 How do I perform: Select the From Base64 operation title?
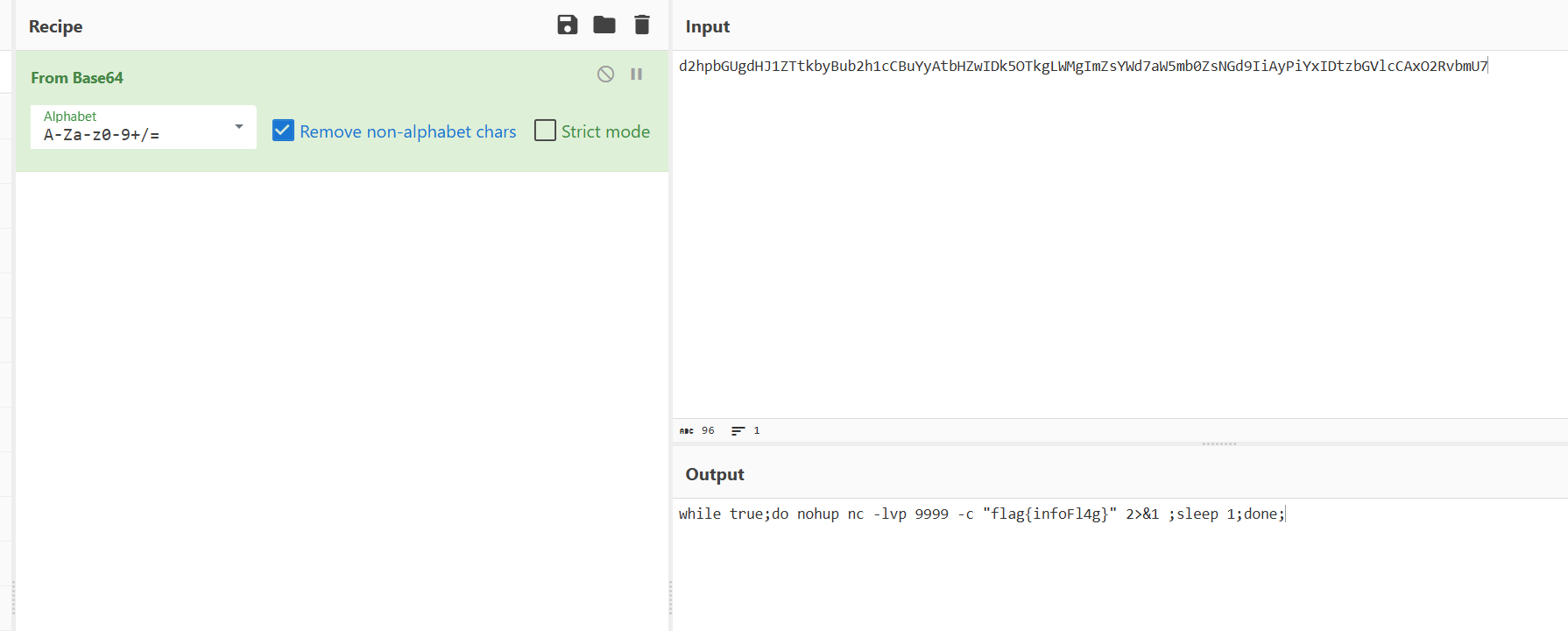tap(77, 78)
